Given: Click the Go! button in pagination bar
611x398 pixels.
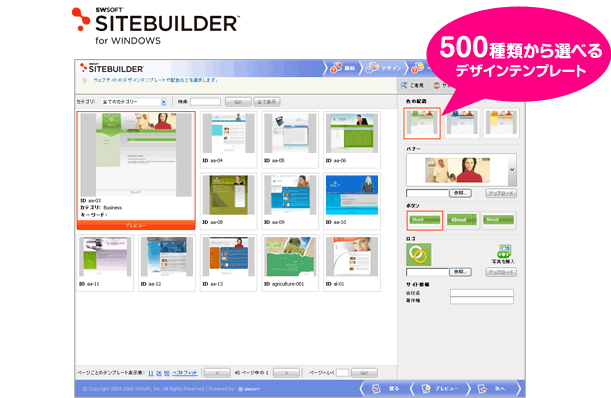Looking at the screenshot, I should click(364, 373).
